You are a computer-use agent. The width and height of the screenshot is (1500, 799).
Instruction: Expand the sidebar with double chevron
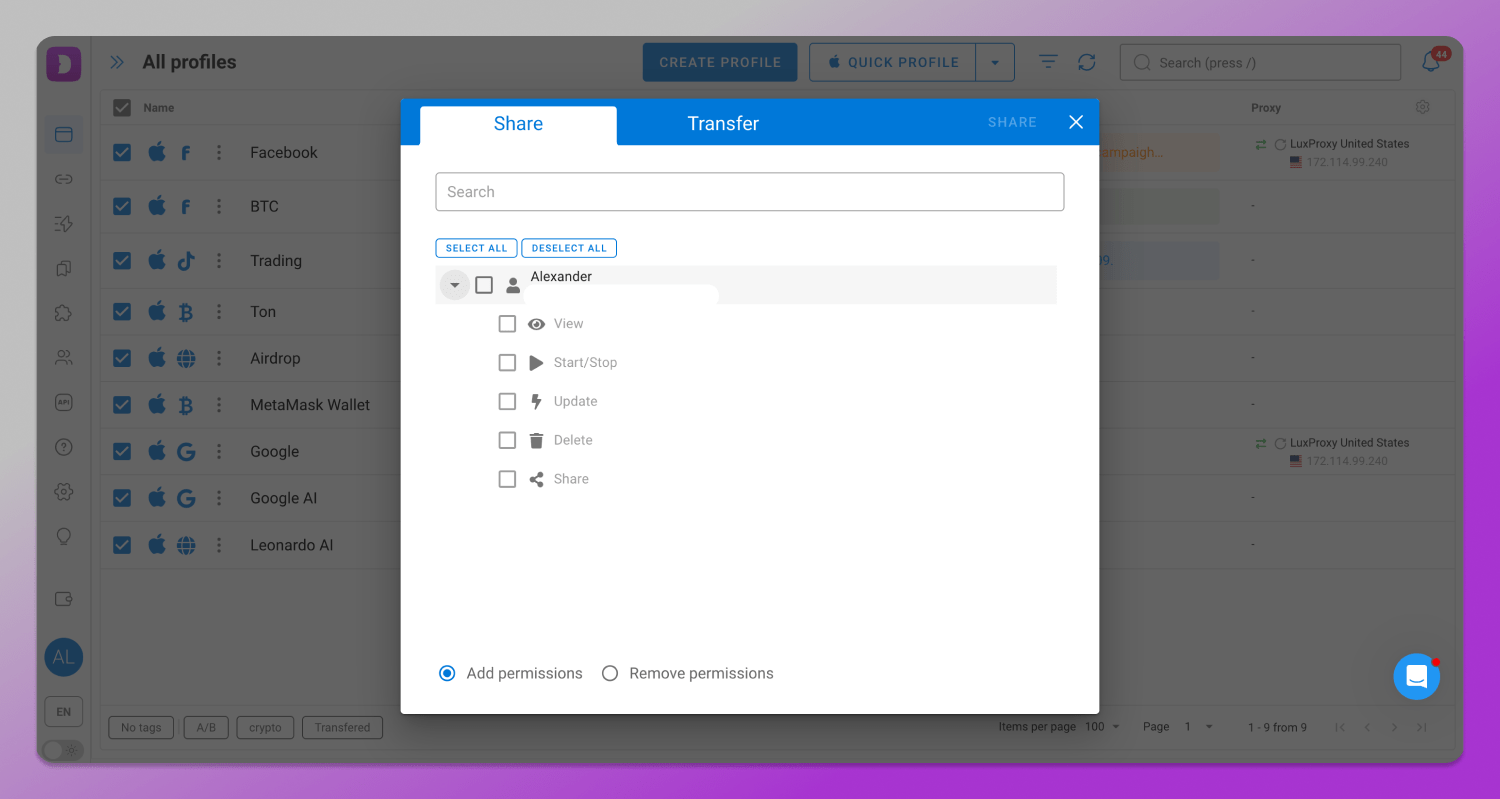tap(117, 62)
